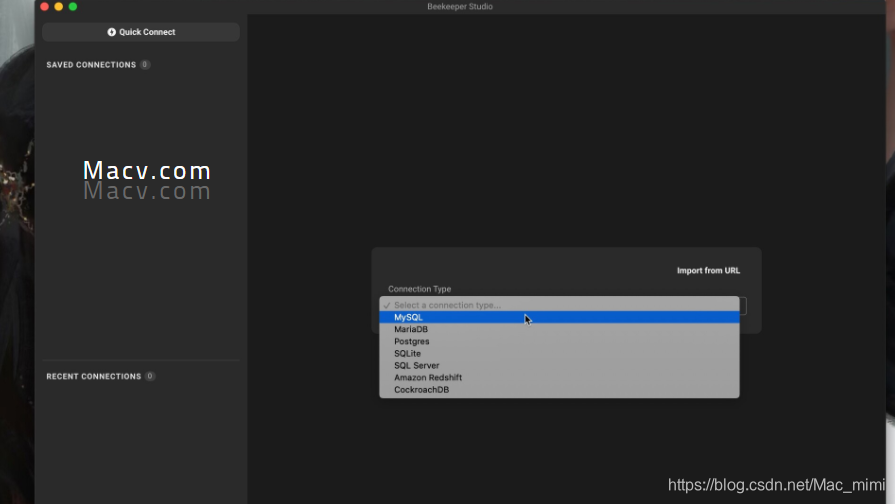Close the Beekeeper Studio window
The image size is (895, 504).
(45, 7)
